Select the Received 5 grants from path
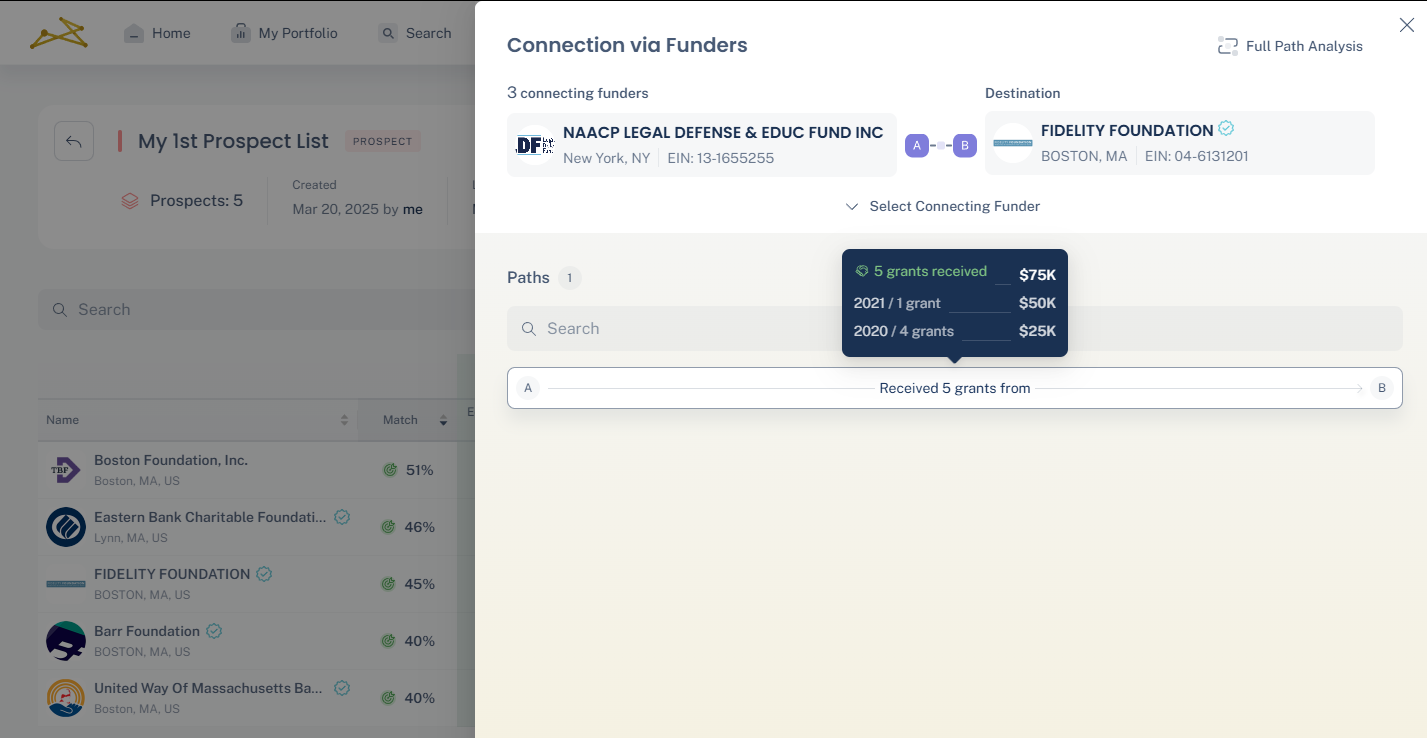1427x738 pixels. click(955, 388)
